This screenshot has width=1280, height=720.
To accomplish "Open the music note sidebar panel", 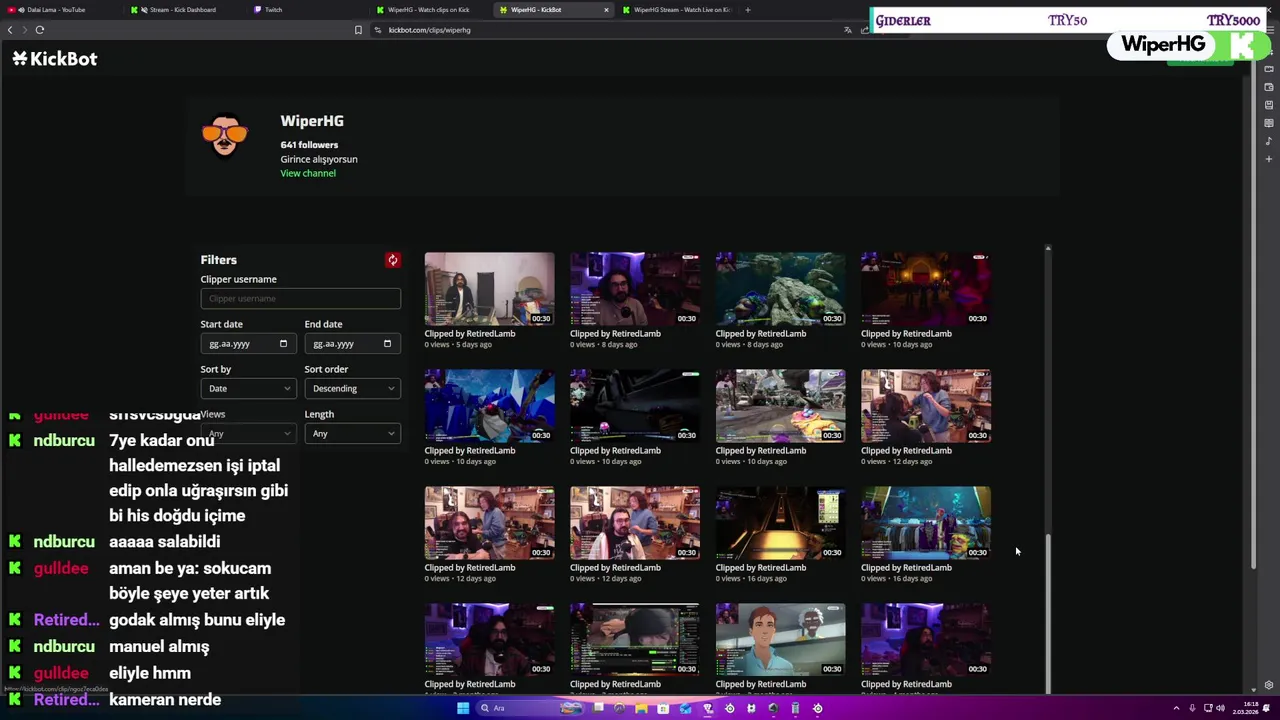I will [1269, 141].
